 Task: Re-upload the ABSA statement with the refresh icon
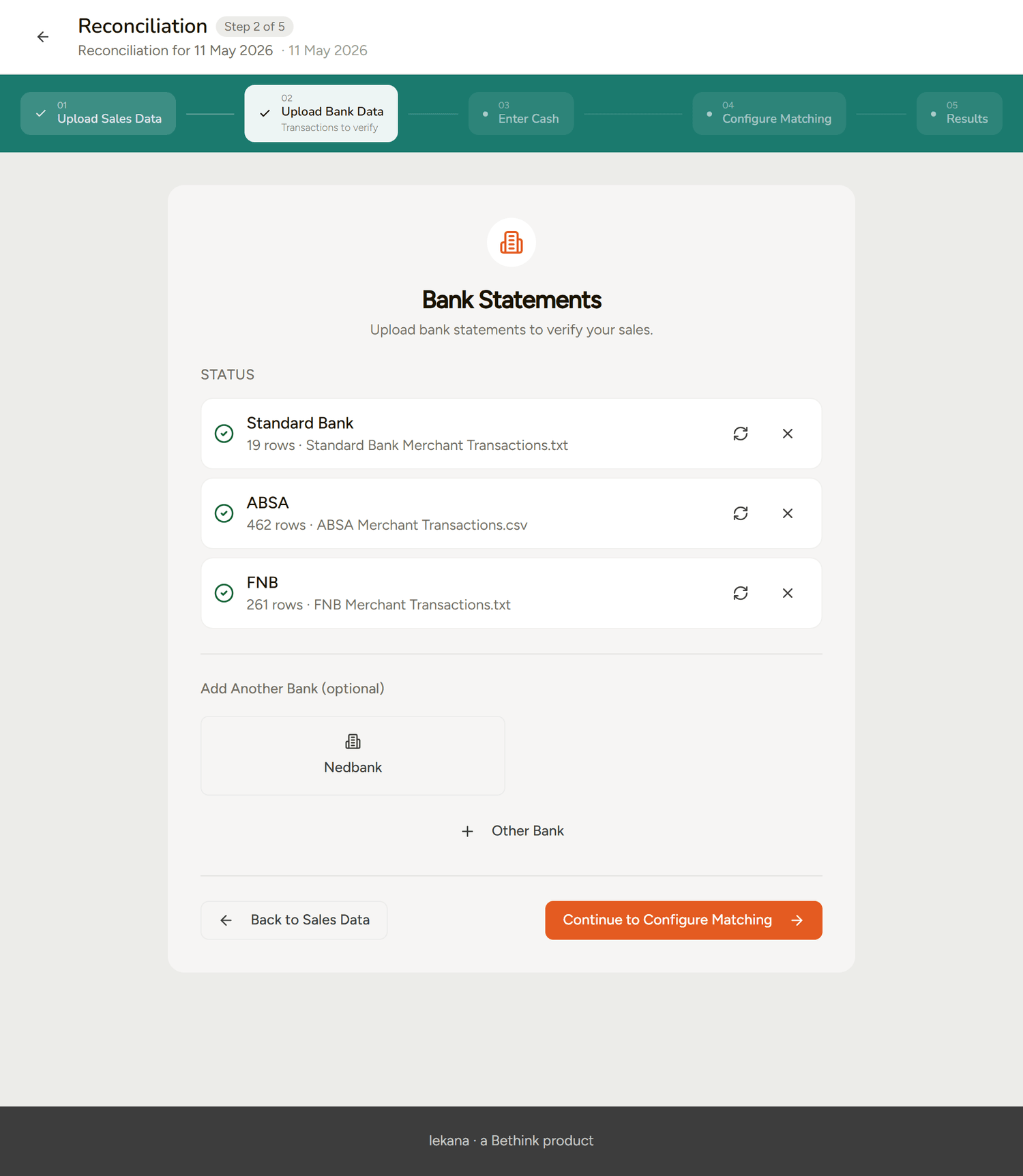(x=741, y=513)
